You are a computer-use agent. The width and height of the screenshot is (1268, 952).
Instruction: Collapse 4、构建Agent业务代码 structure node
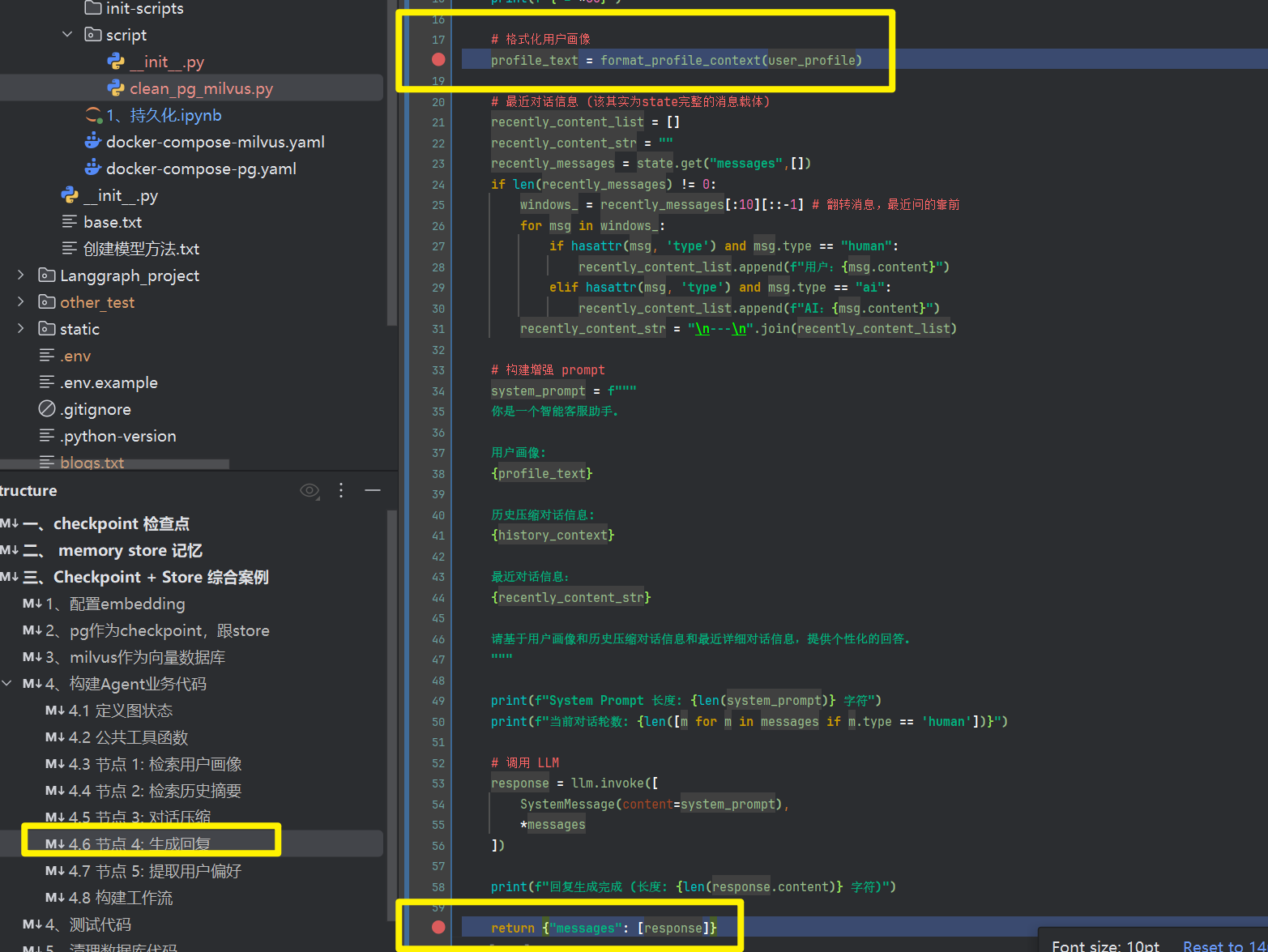[x=6, y=684]
